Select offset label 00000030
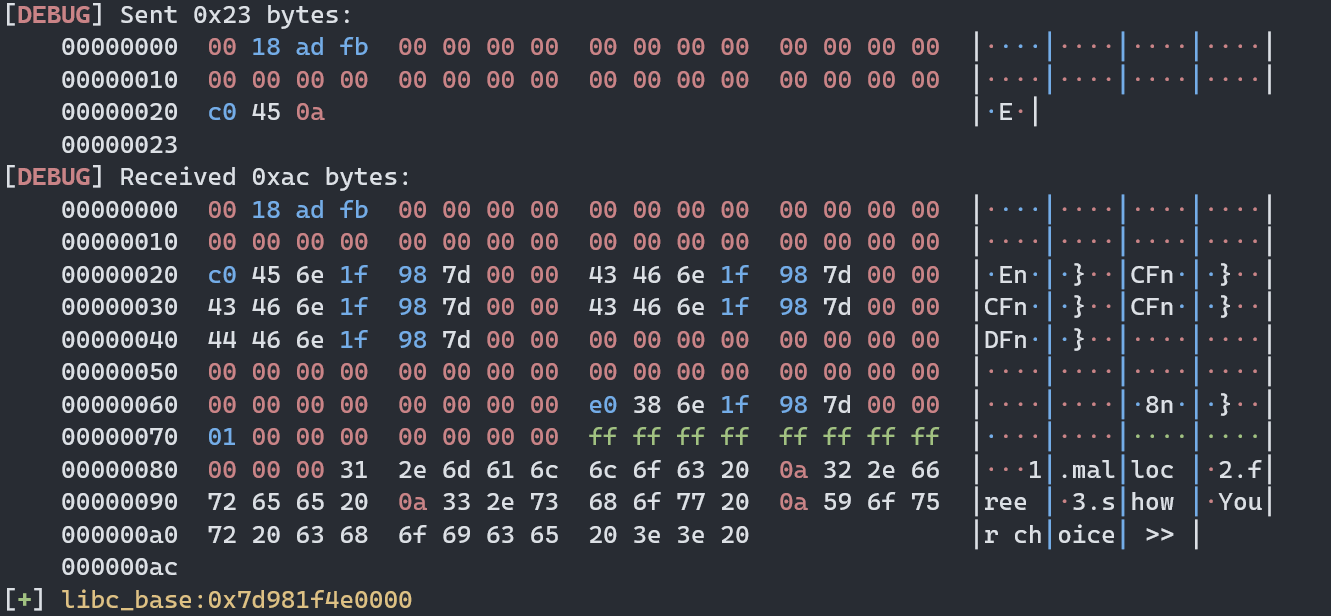The width and height of the screenshot is (1331, 616). point(119,308)
